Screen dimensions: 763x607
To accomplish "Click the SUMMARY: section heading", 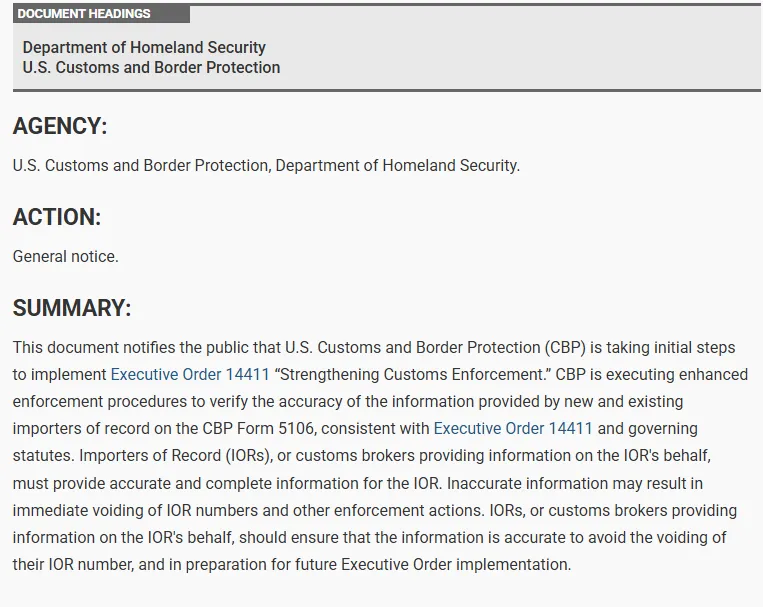I will (72, 308).
